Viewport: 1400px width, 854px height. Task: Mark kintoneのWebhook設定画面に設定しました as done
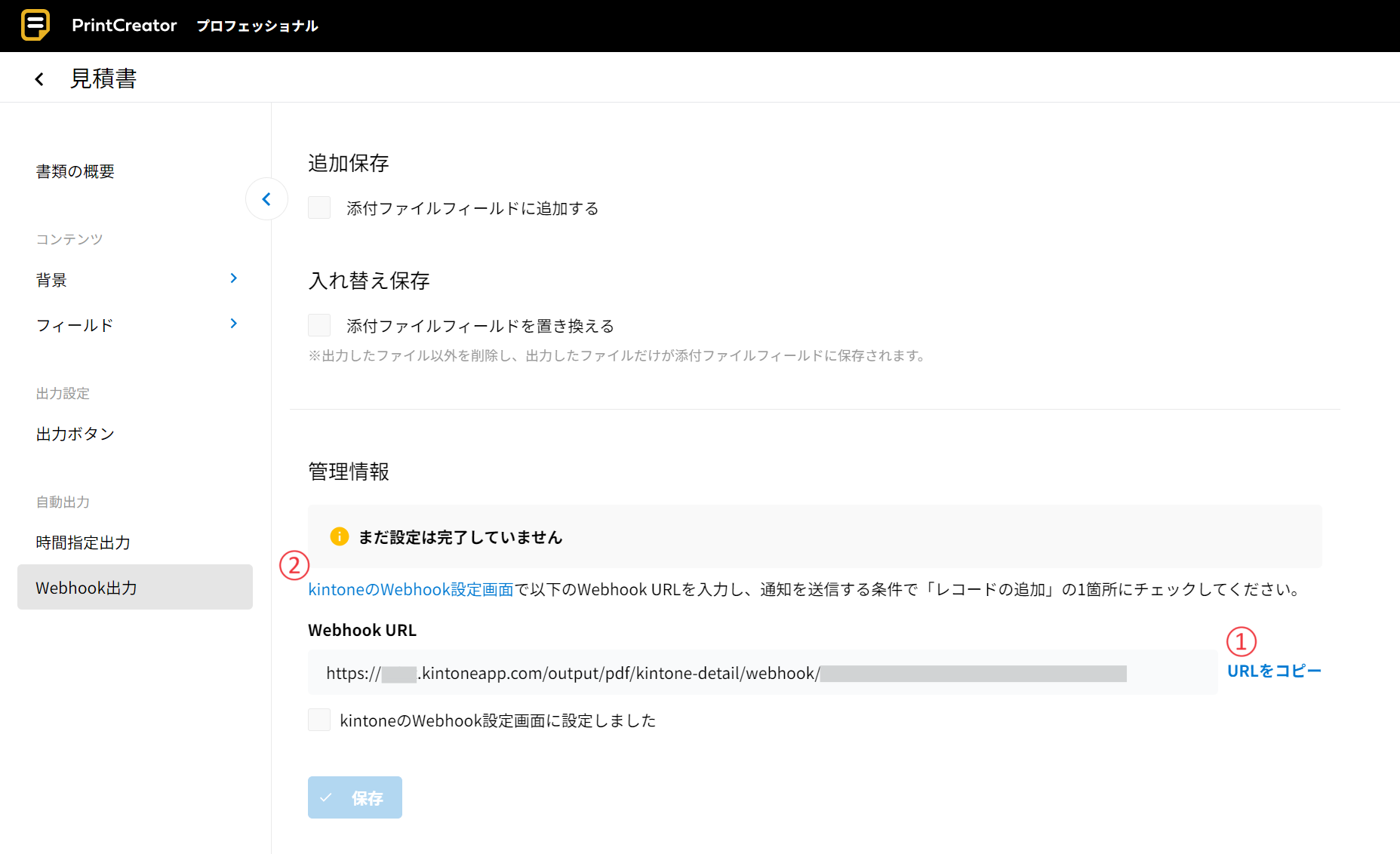(318, 720)
